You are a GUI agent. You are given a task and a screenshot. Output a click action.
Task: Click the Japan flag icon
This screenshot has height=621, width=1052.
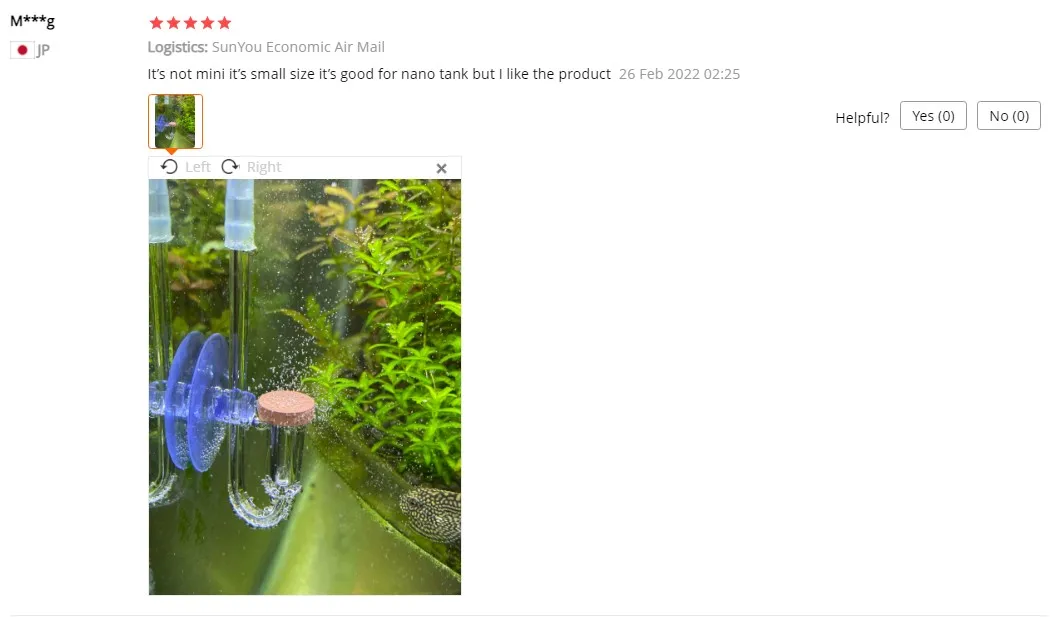coord(22,50)
